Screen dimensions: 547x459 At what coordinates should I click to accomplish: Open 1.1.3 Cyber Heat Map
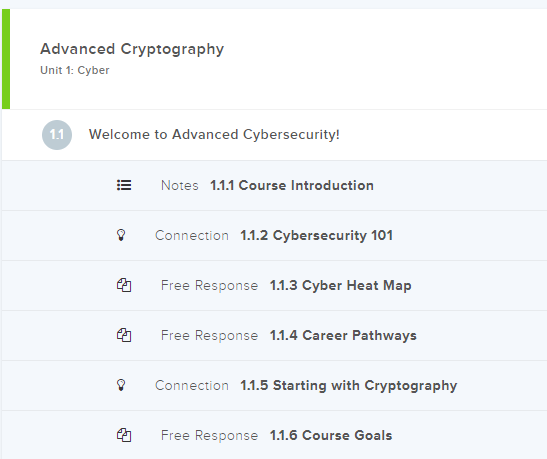point(340,285)
